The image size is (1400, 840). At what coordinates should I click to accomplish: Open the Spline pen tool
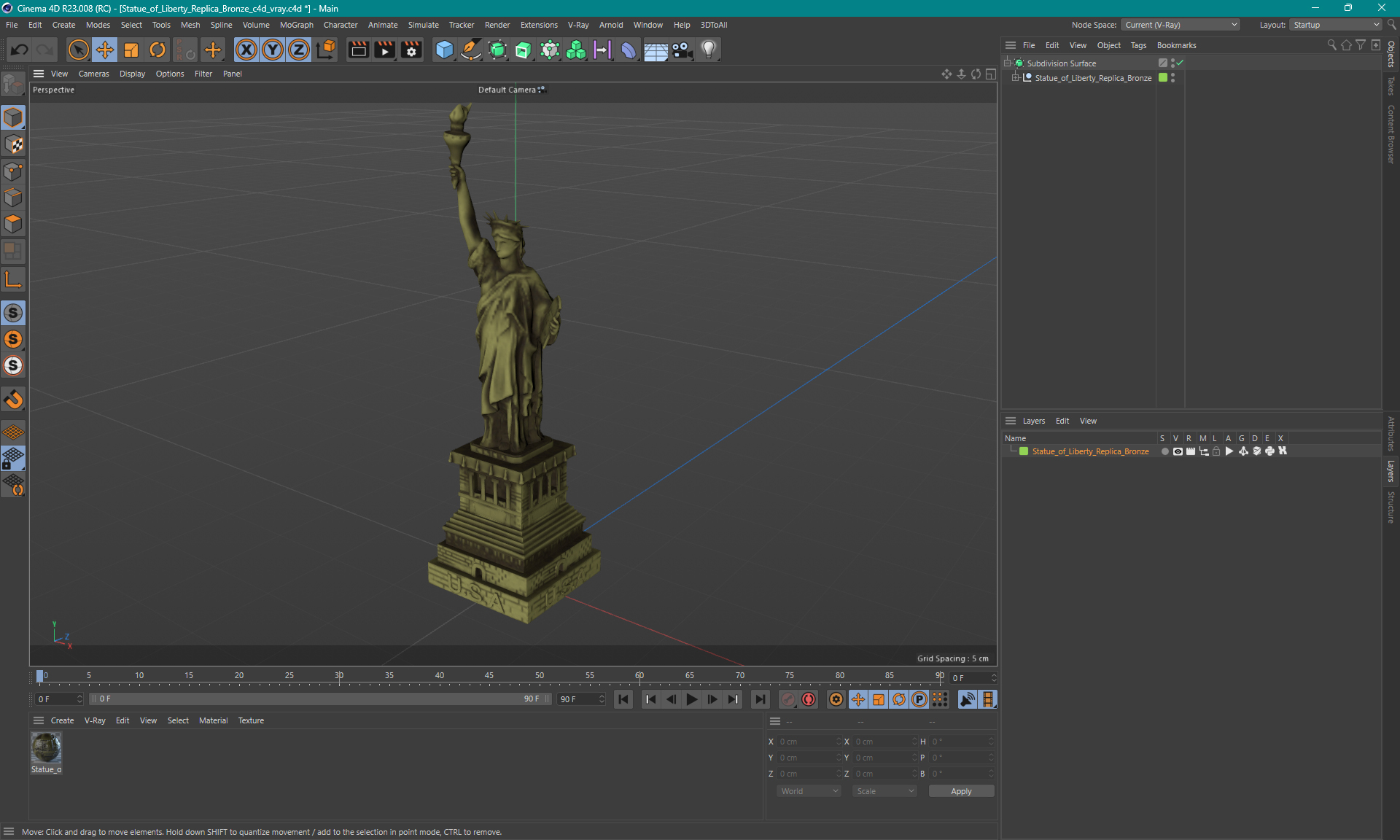coord(471,50)
